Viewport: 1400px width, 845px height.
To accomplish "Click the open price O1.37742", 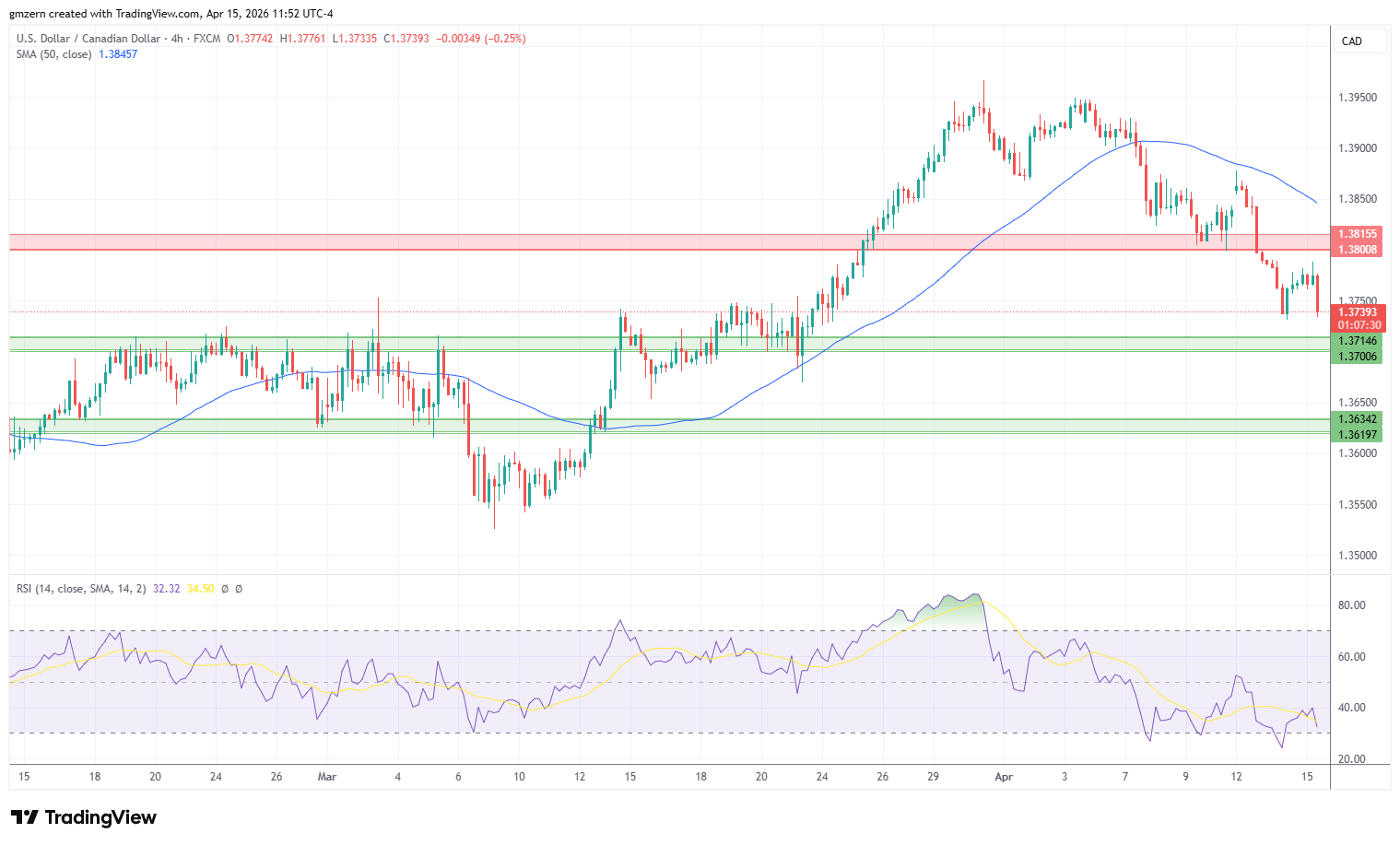I will (x=250, y=39).
